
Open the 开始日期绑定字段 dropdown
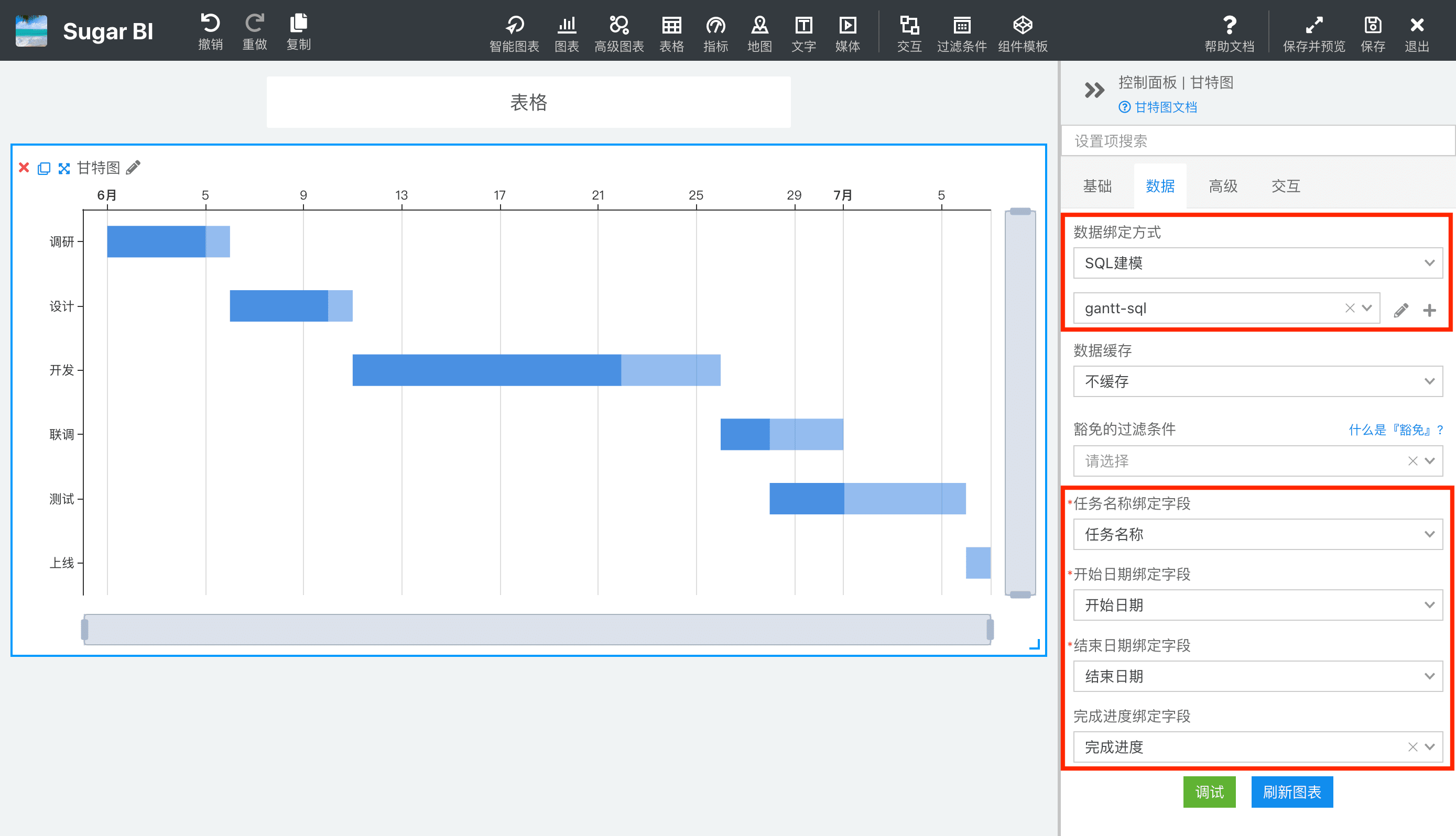click(x=1258, y=604)
